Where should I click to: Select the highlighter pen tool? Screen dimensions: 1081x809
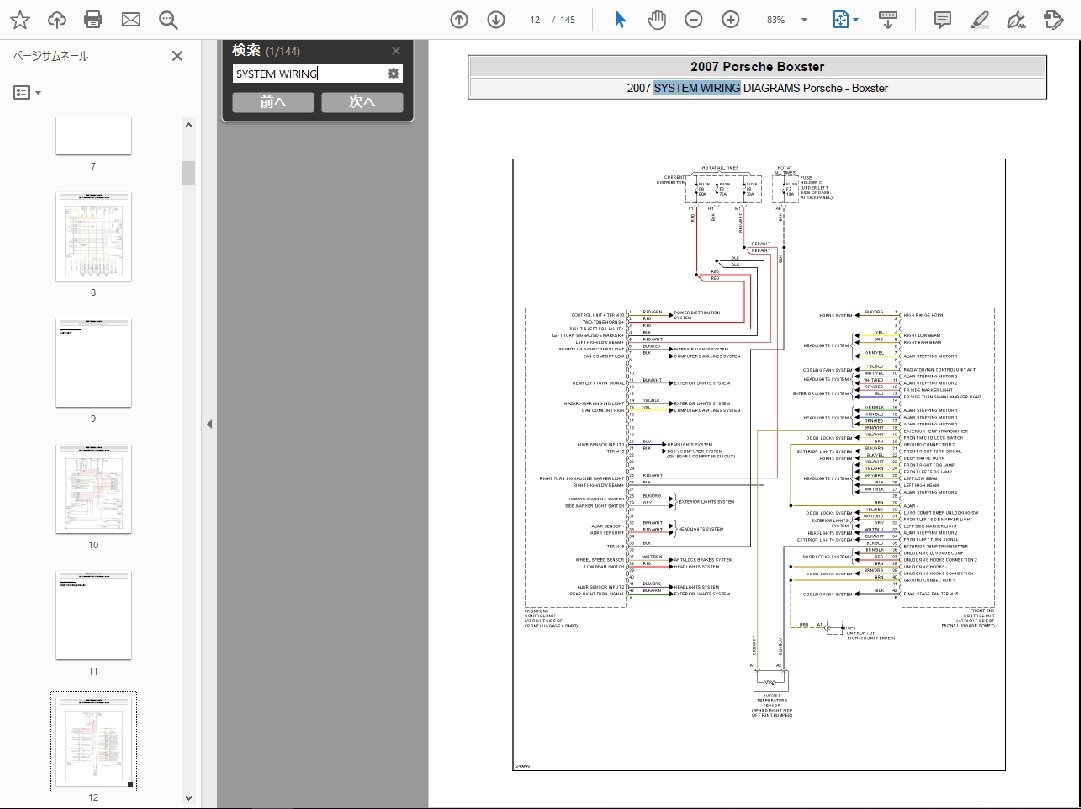click(x=980, y=19)
